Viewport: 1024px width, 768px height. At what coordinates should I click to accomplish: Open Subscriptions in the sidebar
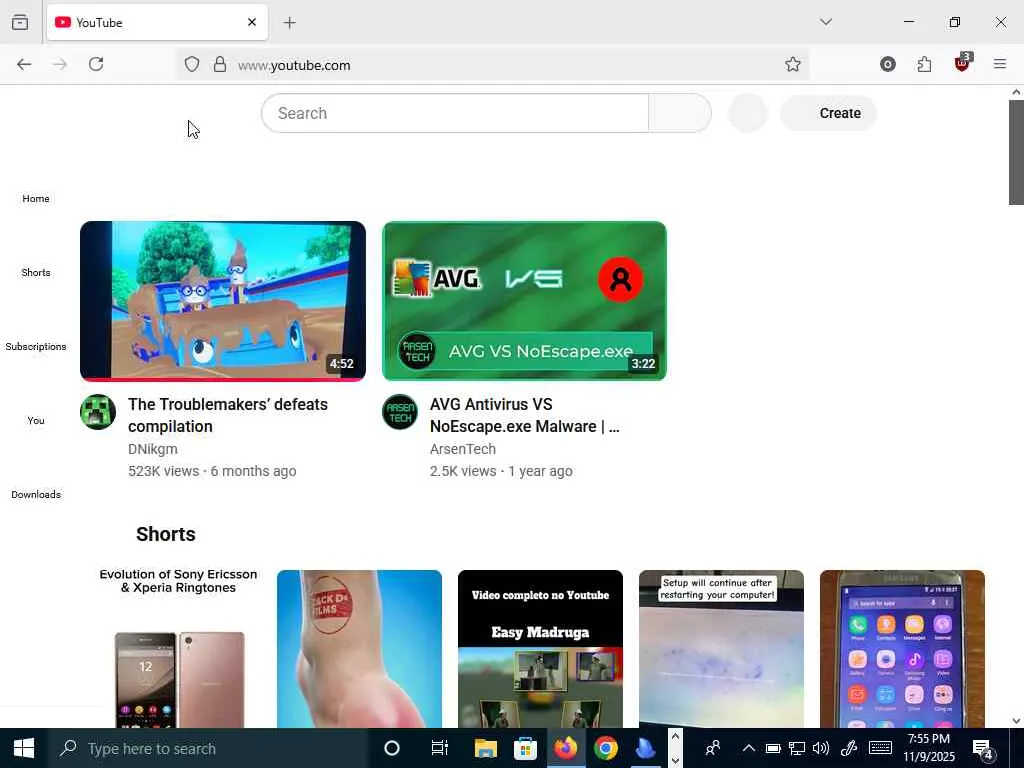tap(36, 346)
